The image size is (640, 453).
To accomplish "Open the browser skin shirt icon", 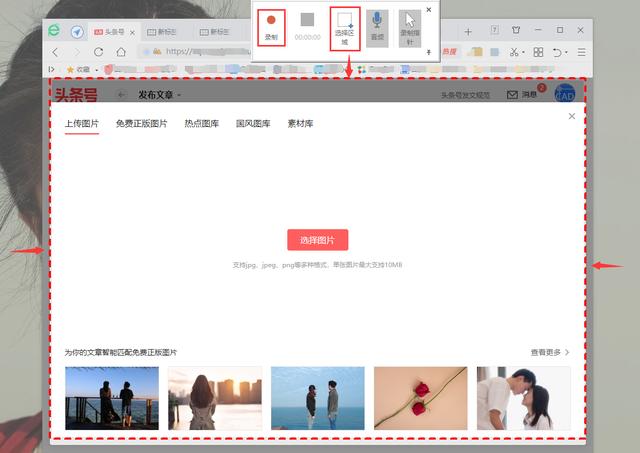I will pyautogui.click(x=516, y=30).
